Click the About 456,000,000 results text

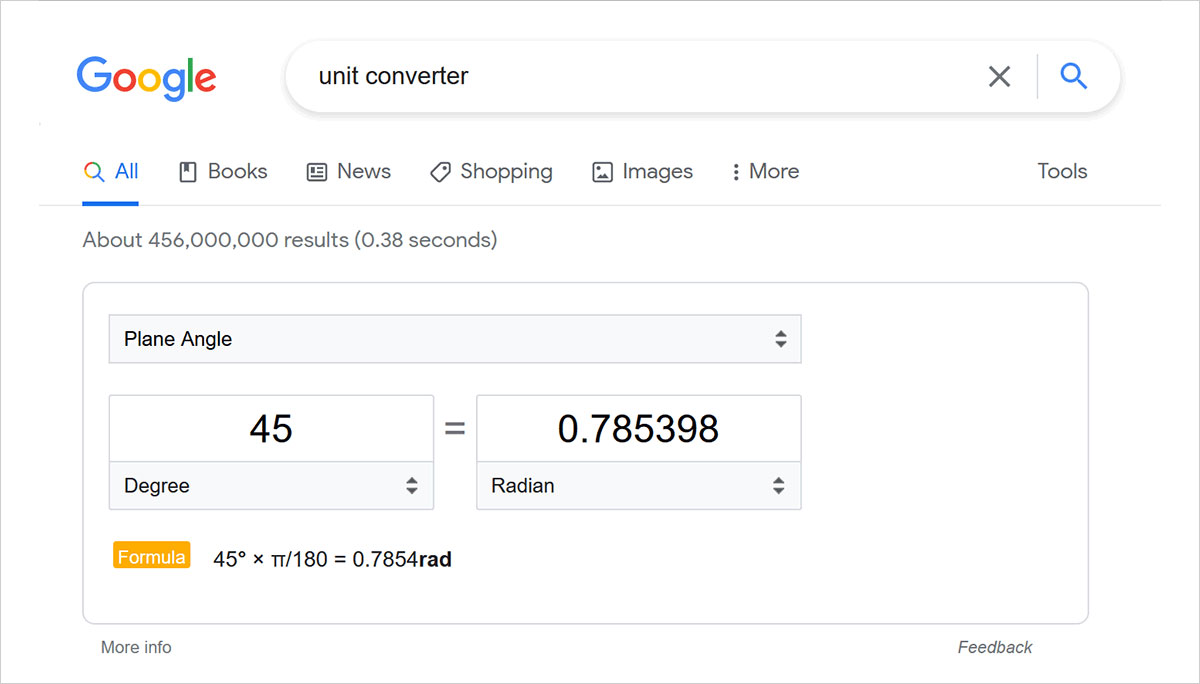[x=290, y=240]
